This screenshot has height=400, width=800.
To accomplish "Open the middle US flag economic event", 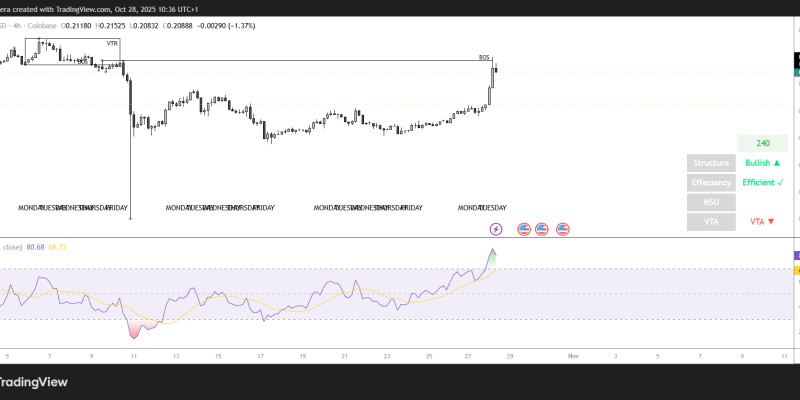I will (x=542, y=229).
